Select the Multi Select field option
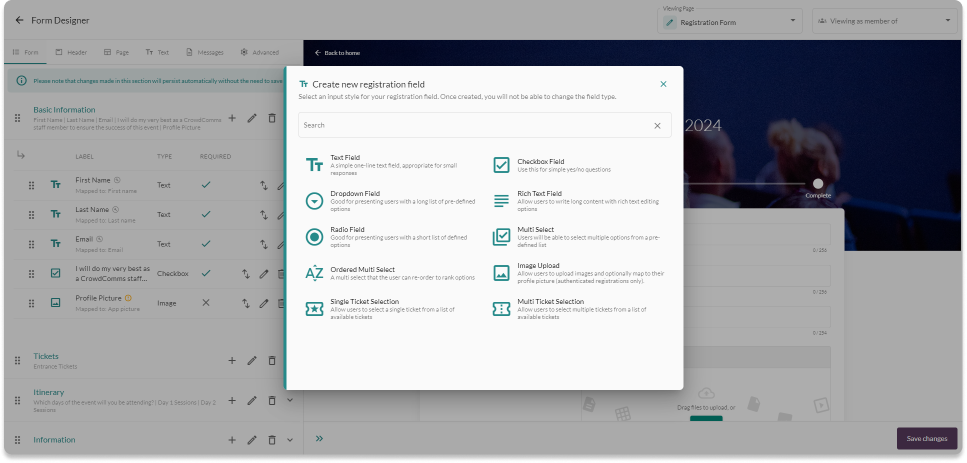The image size is (967, 463). [x=535, y=229]
